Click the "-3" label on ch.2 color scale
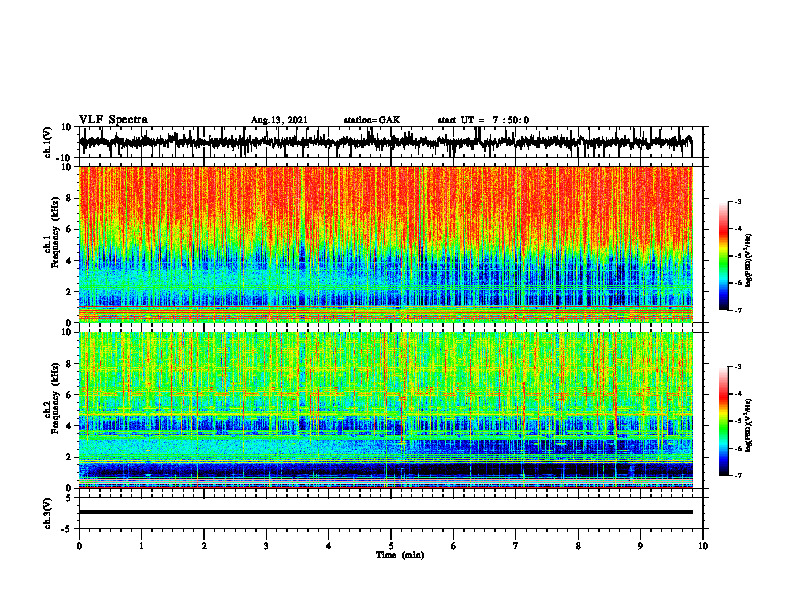 click(x=737, y=367)
